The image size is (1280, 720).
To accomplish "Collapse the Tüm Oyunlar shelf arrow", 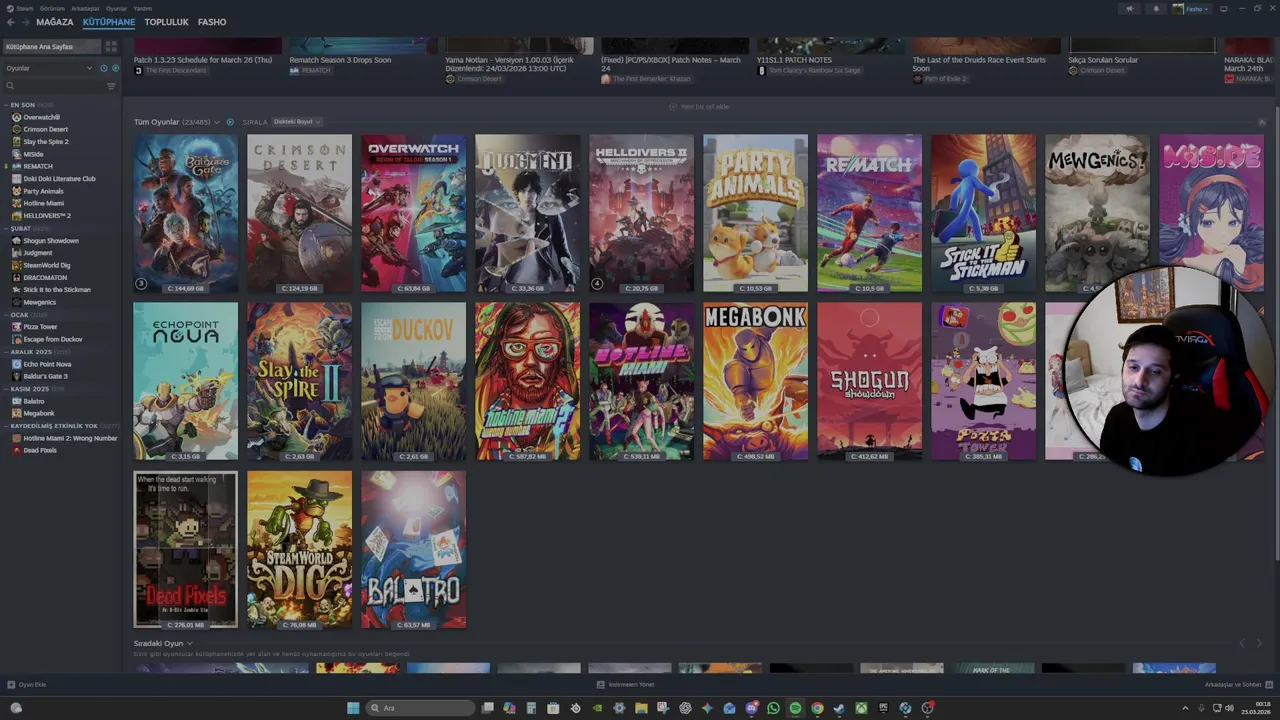I will [1260, 122].
